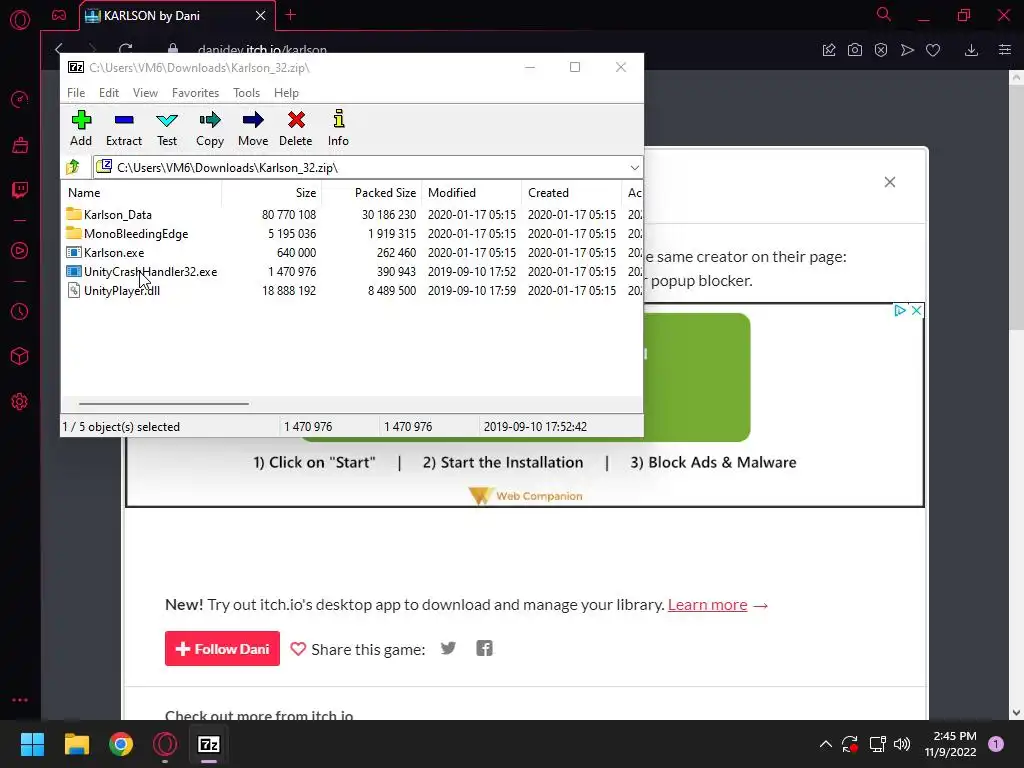Click the Opera tab search icon
This screenshot has width=1024, height=768.
coord(883,14)
